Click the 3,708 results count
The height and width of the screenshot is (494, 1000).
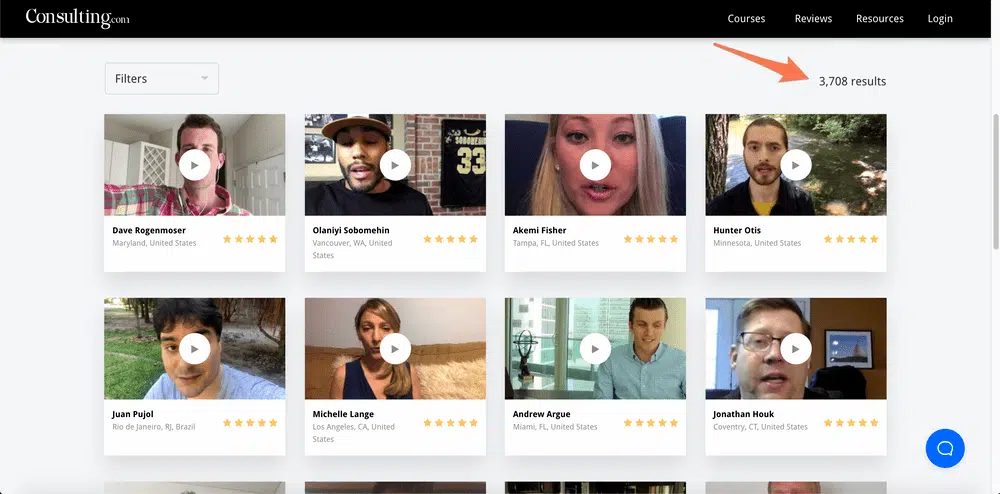852,81
